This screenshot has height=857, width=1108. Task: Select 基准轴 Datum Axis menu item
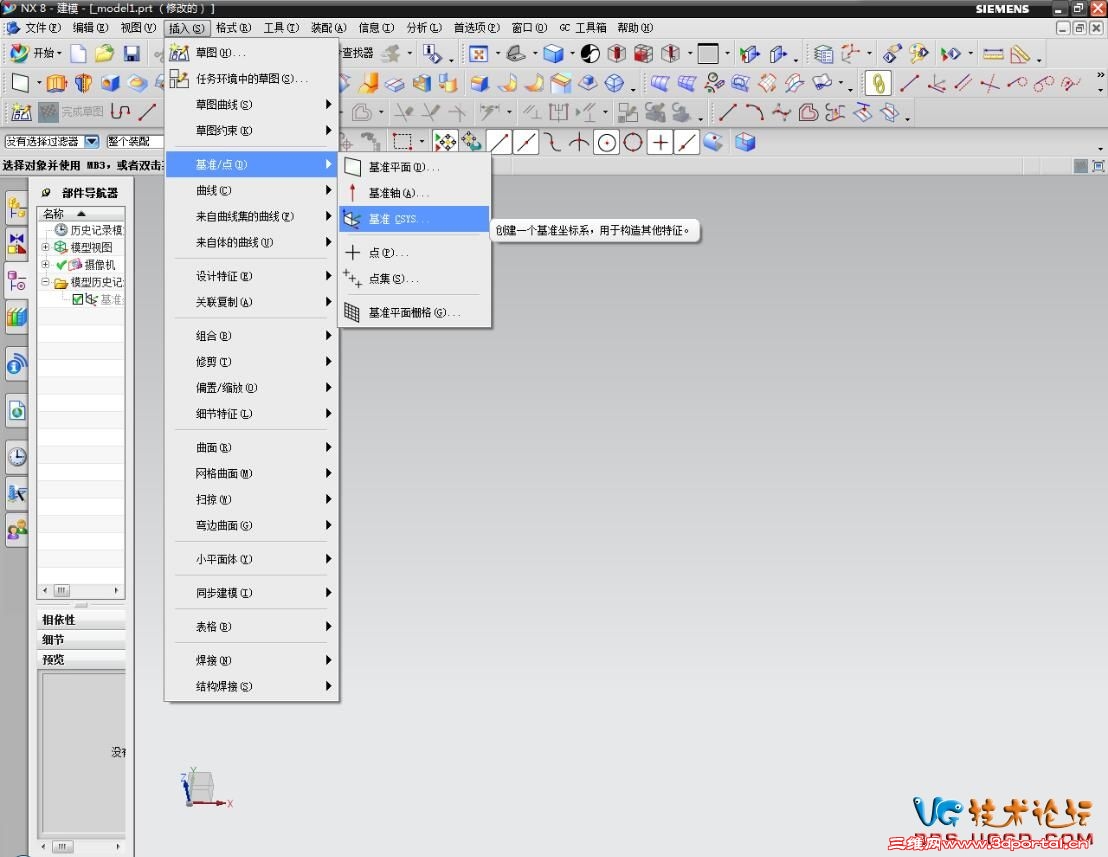pyautogui.click(x=414, y=193)
